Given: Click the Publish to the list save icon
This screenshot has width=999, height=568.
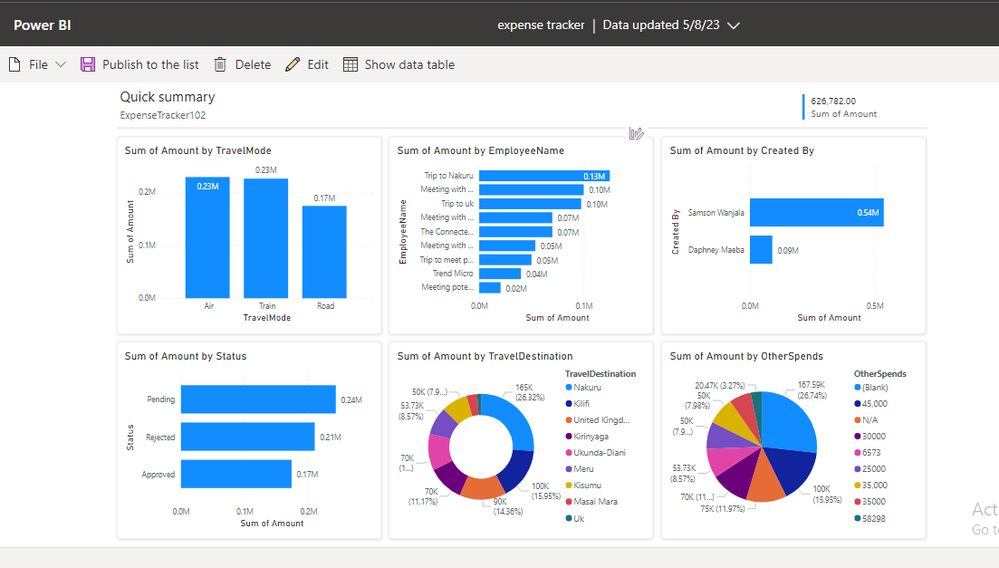Looking at the screenshot, I should pyautogui.click(x=87, y=64).
